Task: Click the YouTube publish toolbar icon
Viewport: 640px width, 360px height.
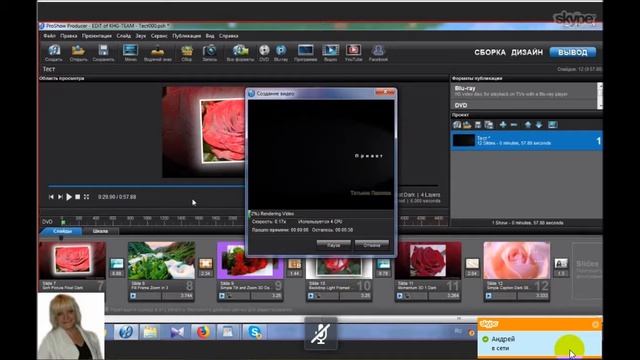Action: tap(353, 53)
